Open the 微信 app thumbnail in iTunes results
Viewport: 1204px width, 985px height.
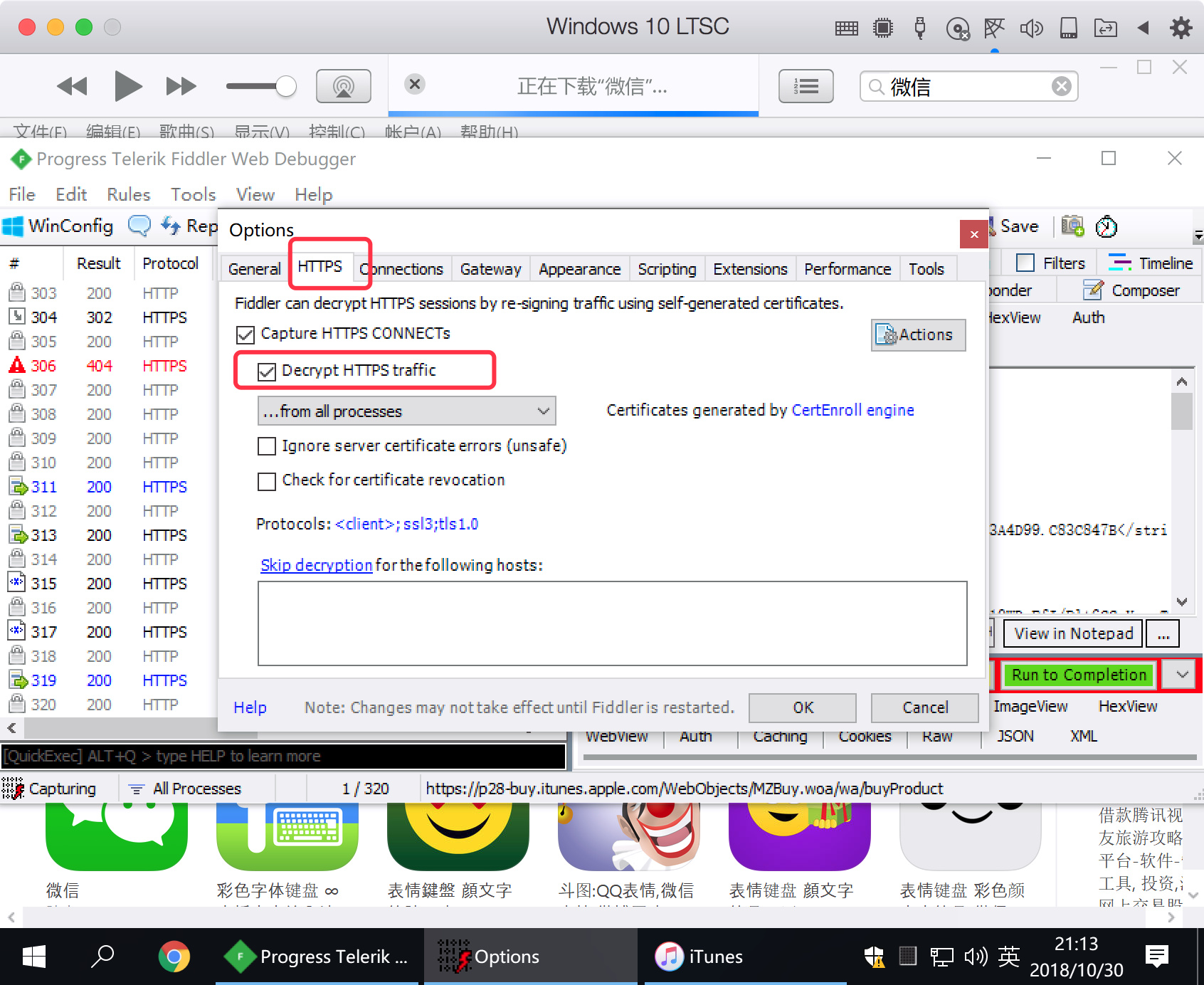117,837
